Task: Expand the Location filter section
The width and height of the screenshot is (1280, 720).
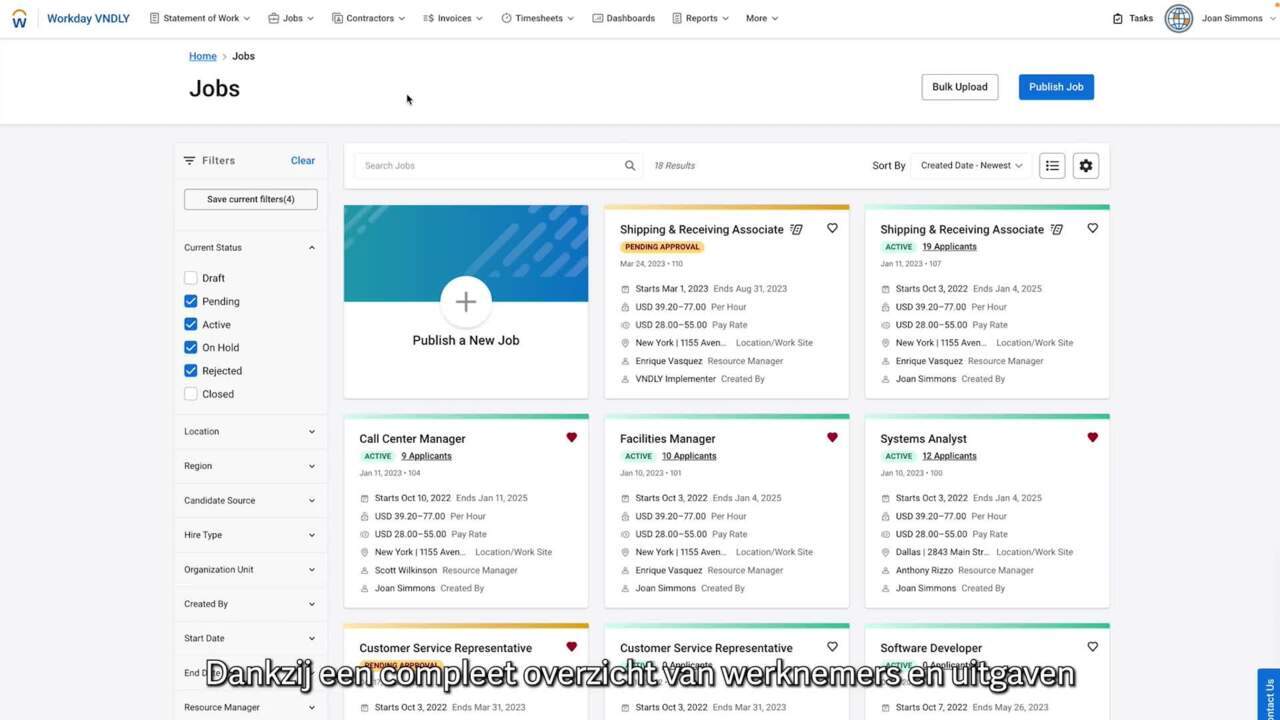Action: click(x=250, y=431)
